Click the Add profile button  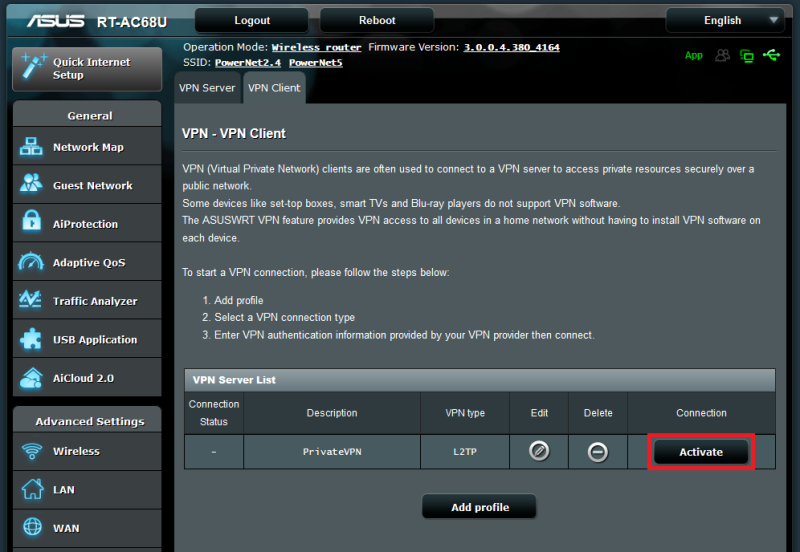(x=480, y=507)
